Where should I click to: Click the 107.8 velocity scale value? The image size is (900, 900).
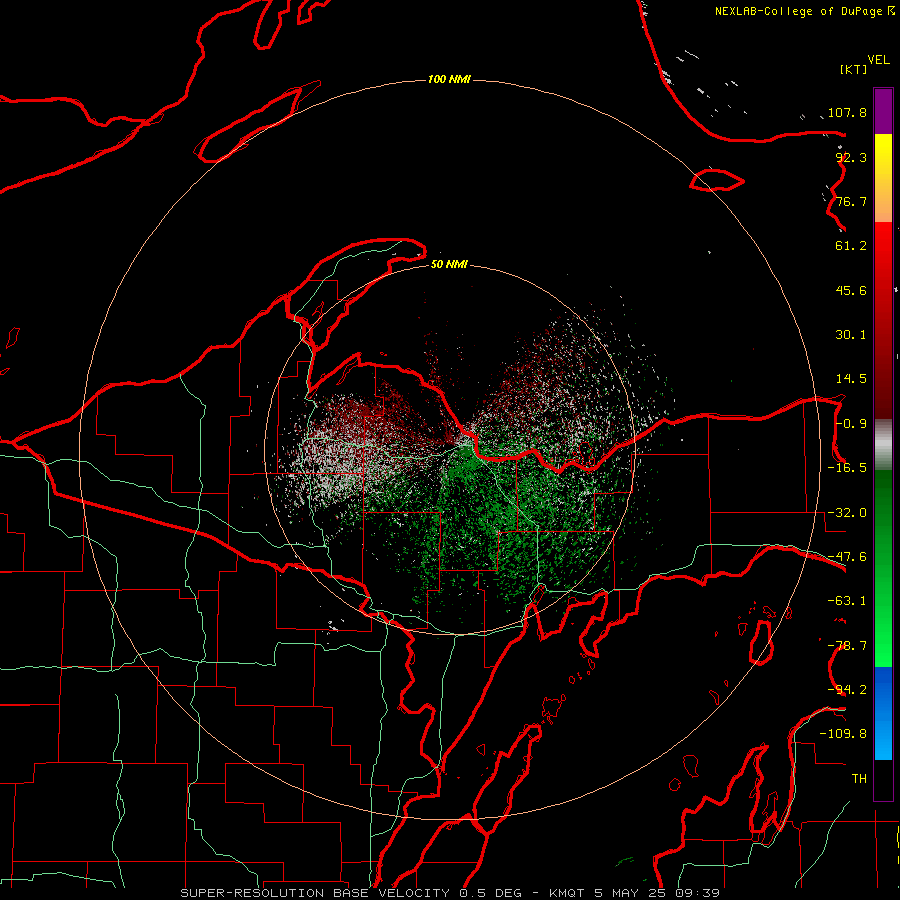(847, 112)
